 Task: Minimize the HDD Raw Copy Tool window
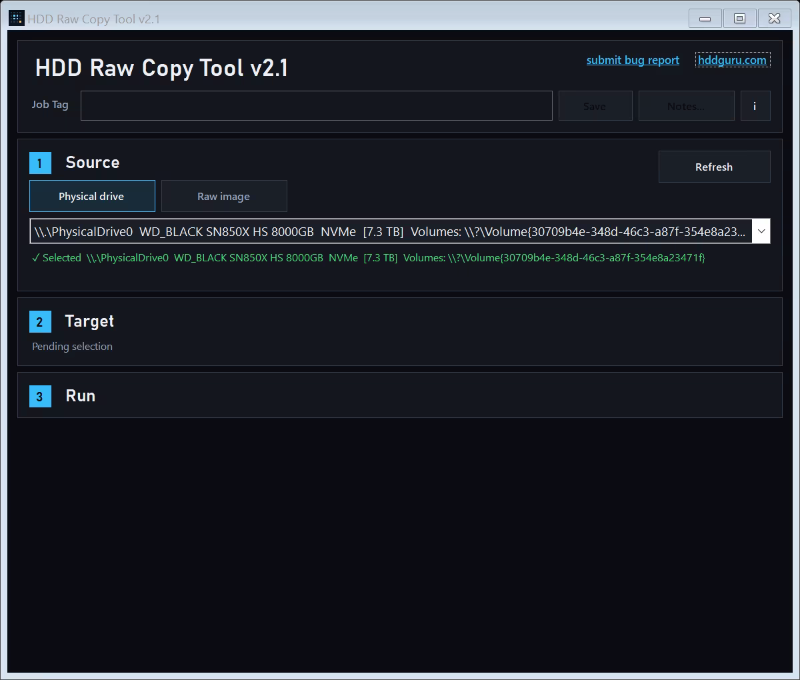pos(705,19)
